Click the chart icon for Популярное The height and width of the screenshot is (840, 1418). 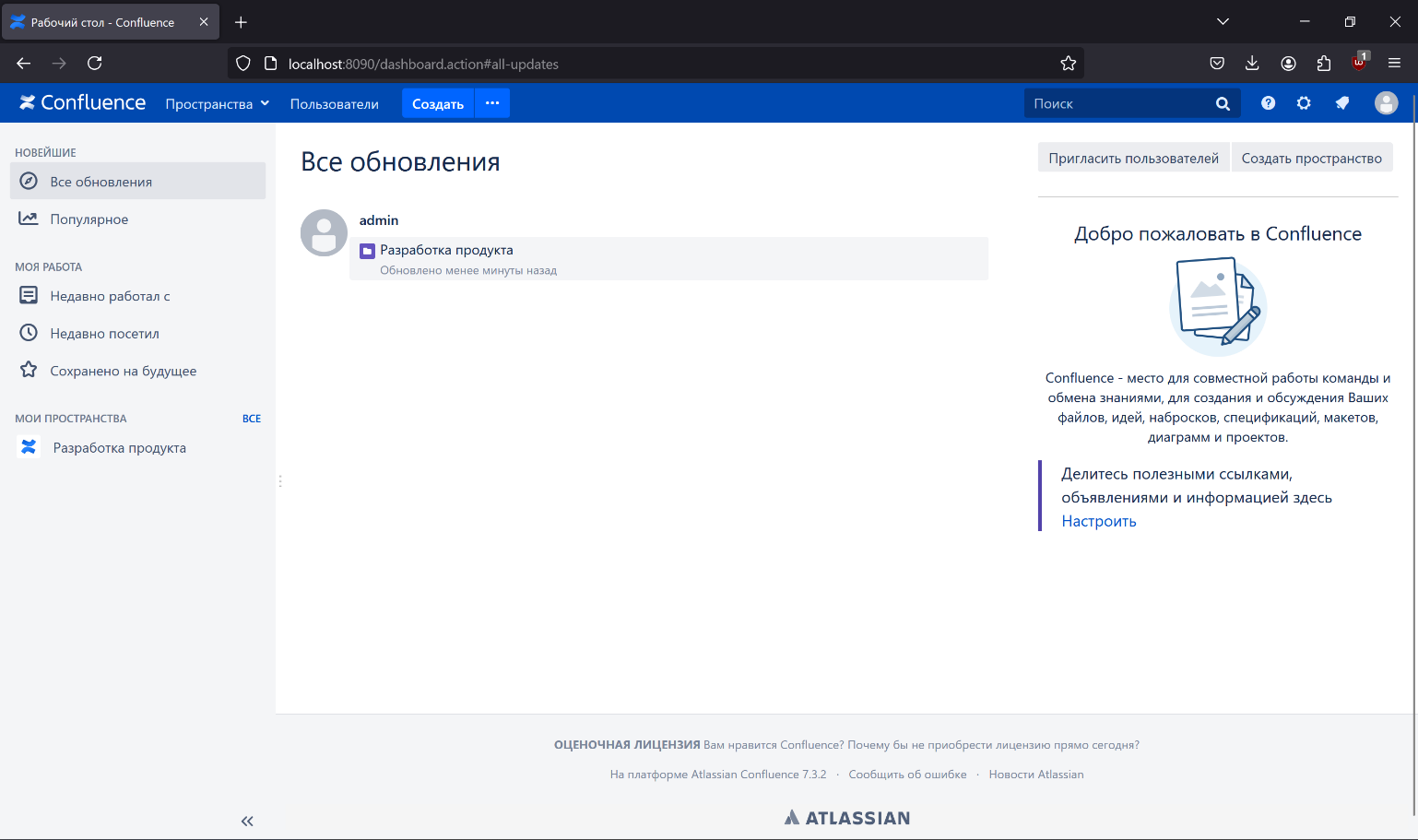29,219
